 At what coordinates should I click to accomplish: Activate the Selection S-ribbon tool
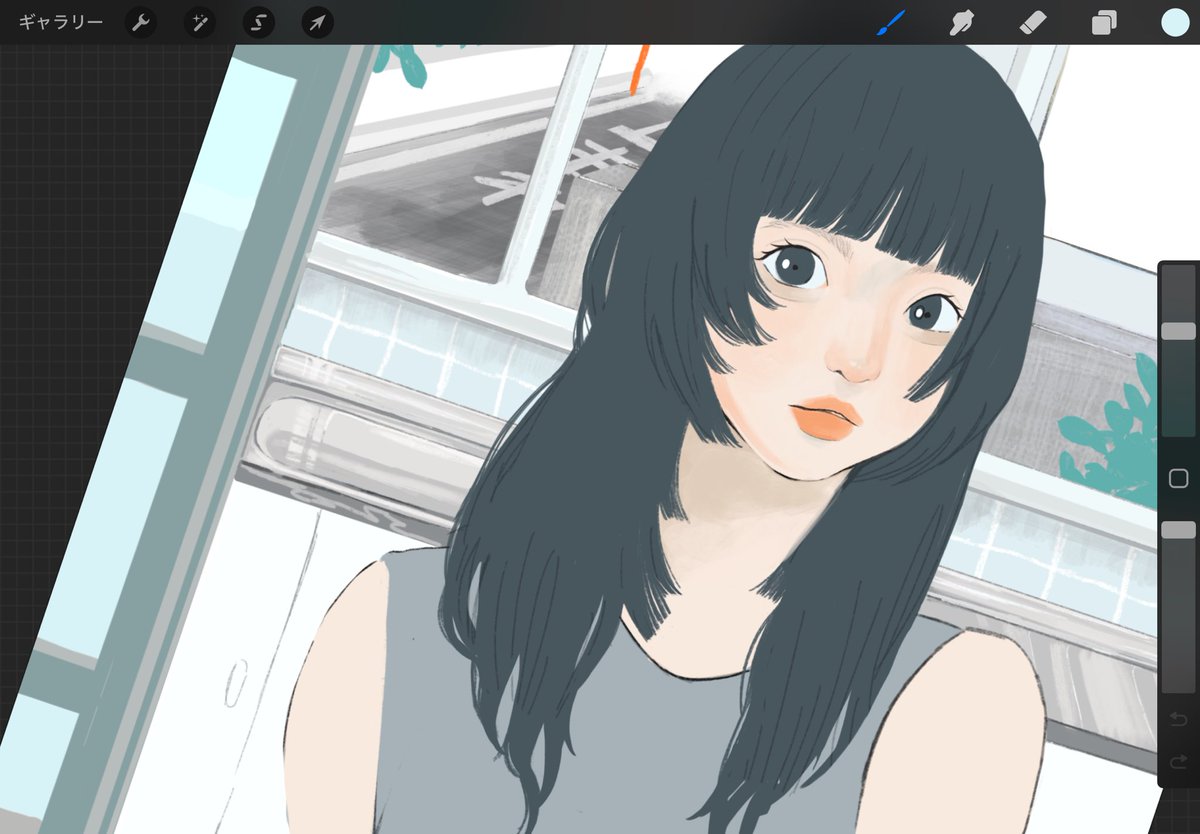tap(258, 22)
